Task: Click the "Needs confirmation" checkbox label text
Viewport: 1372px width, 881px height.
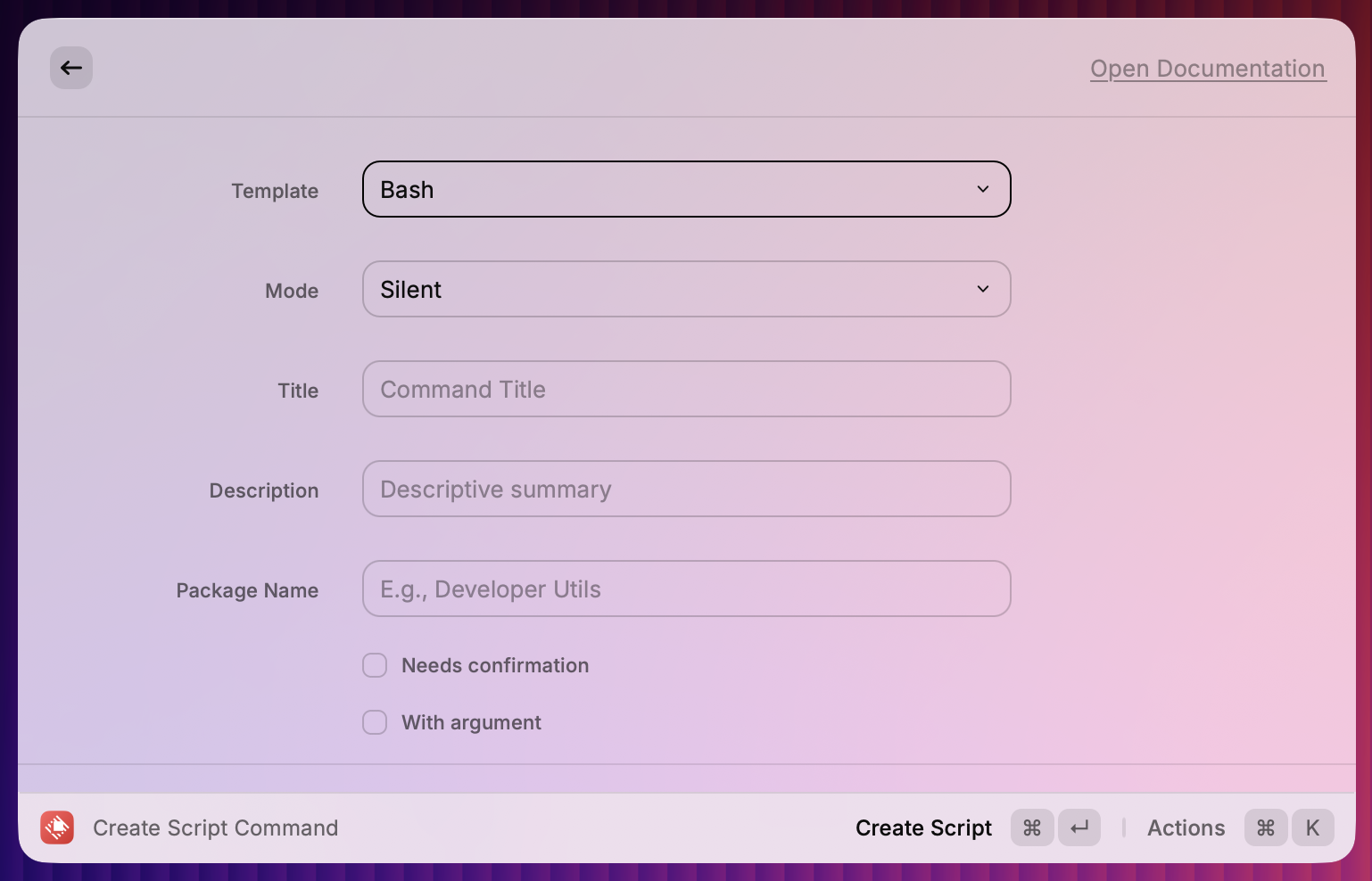Action: tap(495, 665)
